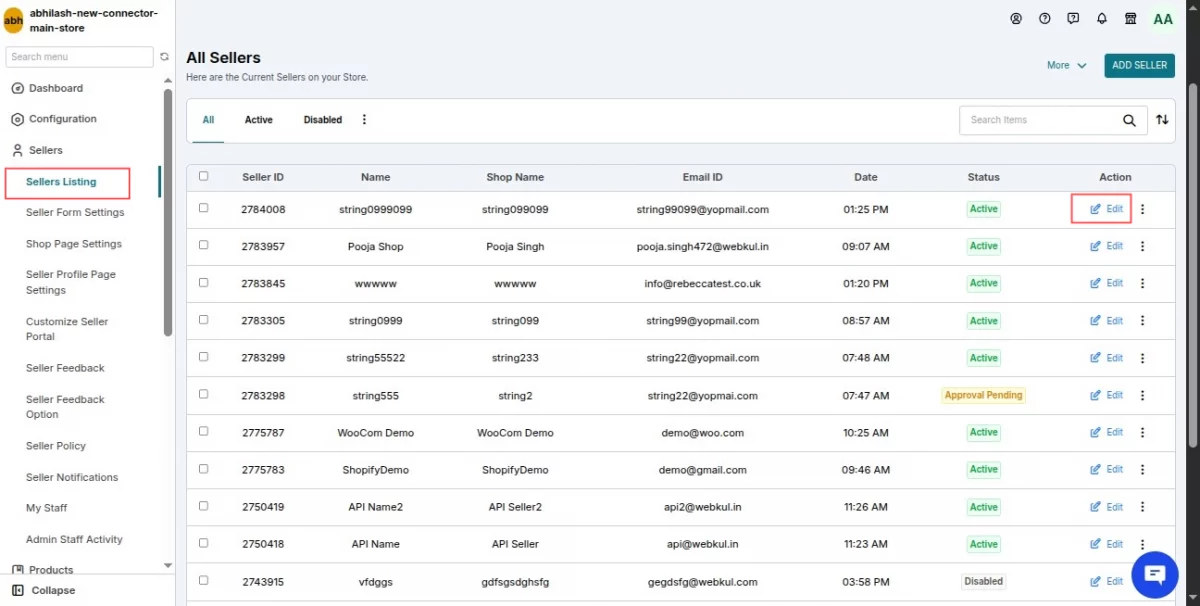
Task: Open row options for seller 2783957
Action: 1143,246
